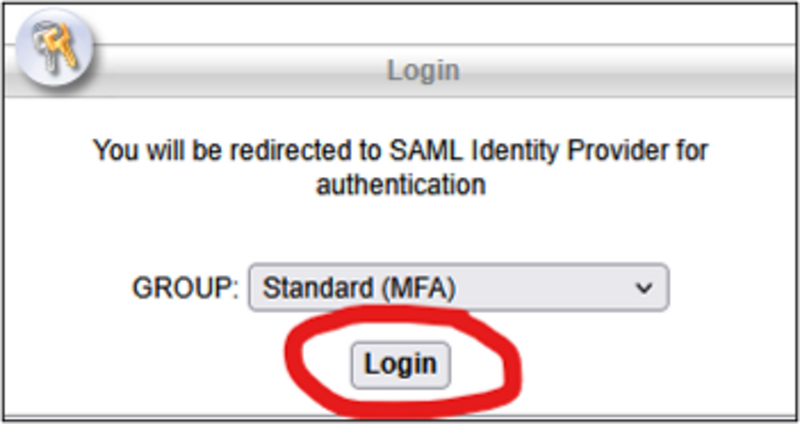
Task: Focus the GROUP selection field
Action: coord(457,288)
